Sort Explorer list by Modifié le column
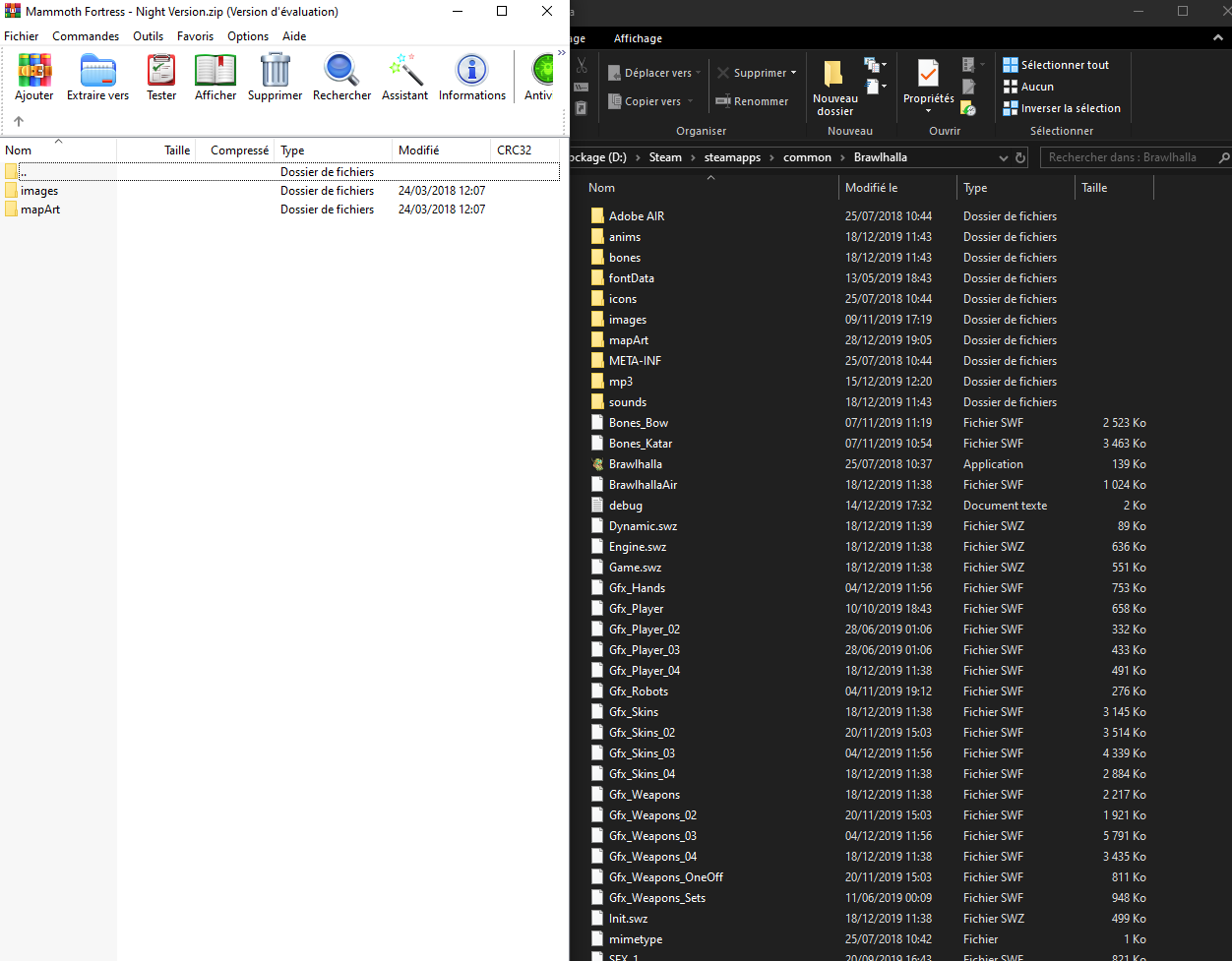Screen dimensions: 1232x961 point(897,188)
